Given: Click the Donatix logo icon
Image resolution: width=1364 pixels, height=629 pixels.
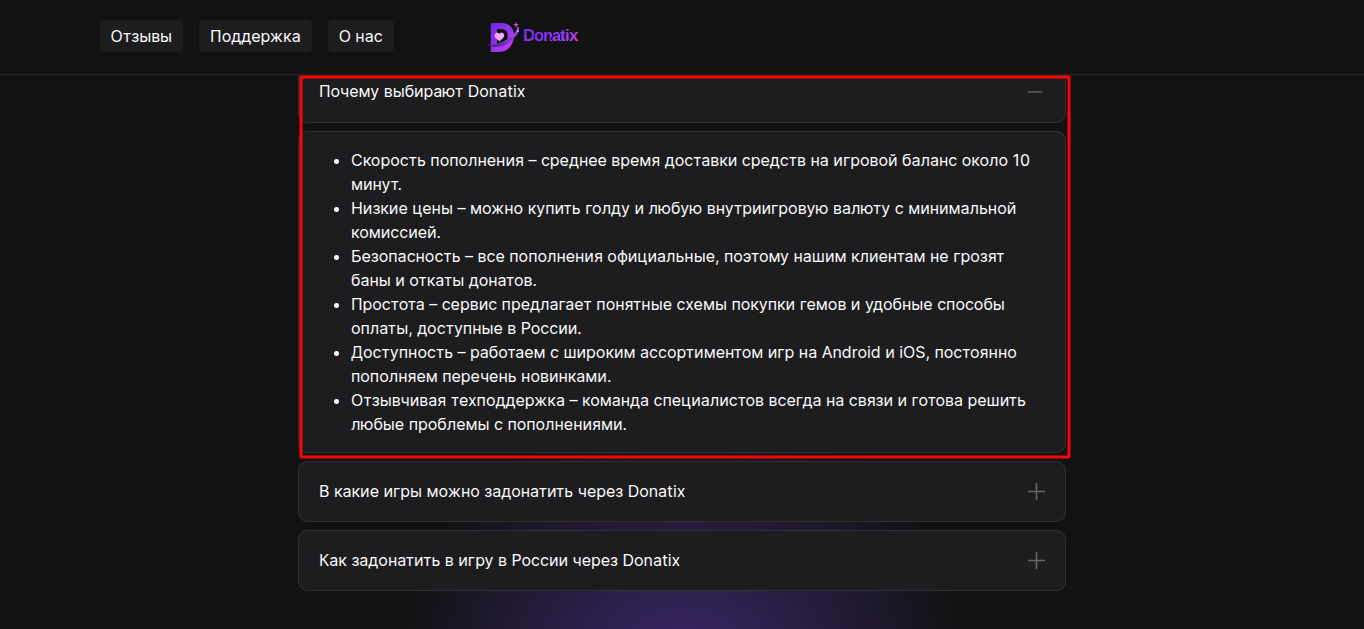Looking at the screenshot, I should coord(503,37).
